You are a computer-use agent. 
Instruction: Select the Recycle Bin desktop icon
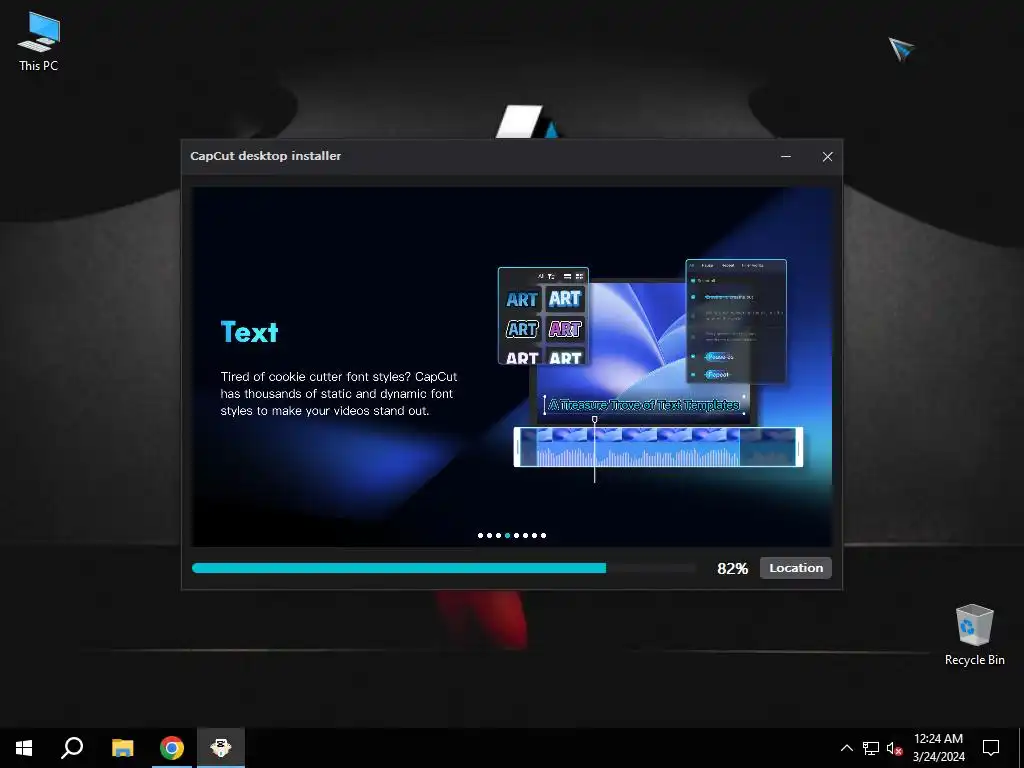(974, 634)
